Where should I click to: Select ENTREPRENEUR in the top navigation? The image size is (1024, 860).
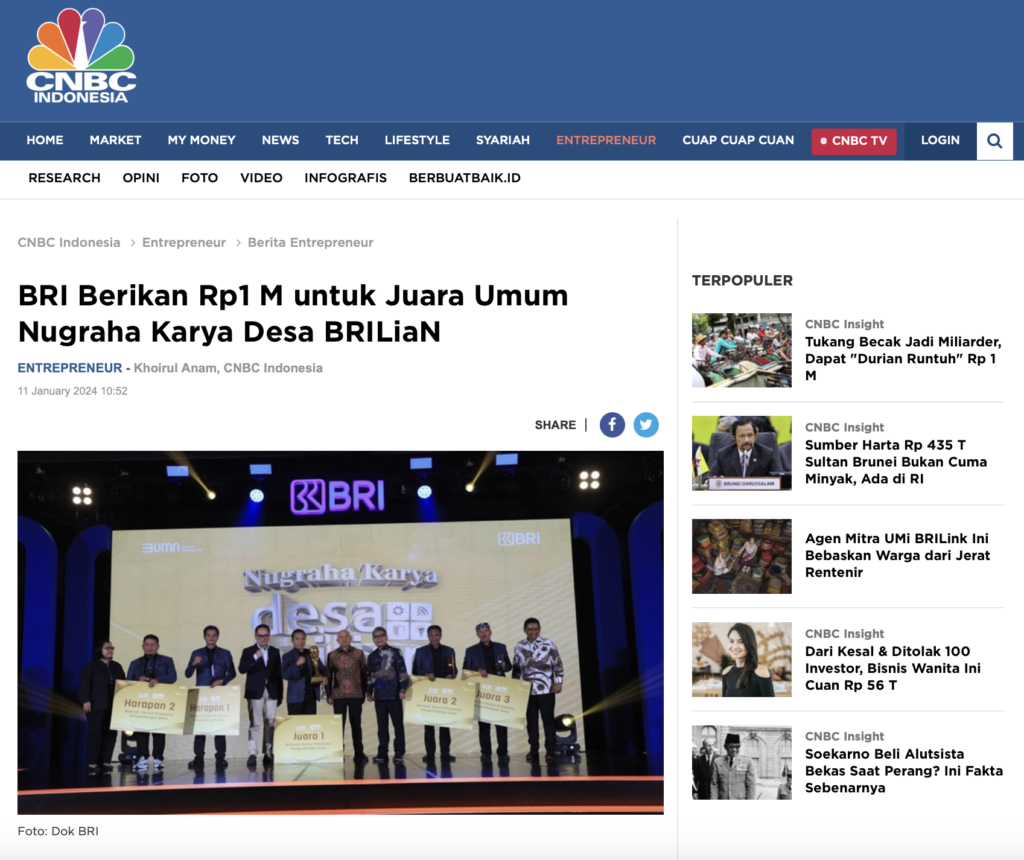pos(606,140)
